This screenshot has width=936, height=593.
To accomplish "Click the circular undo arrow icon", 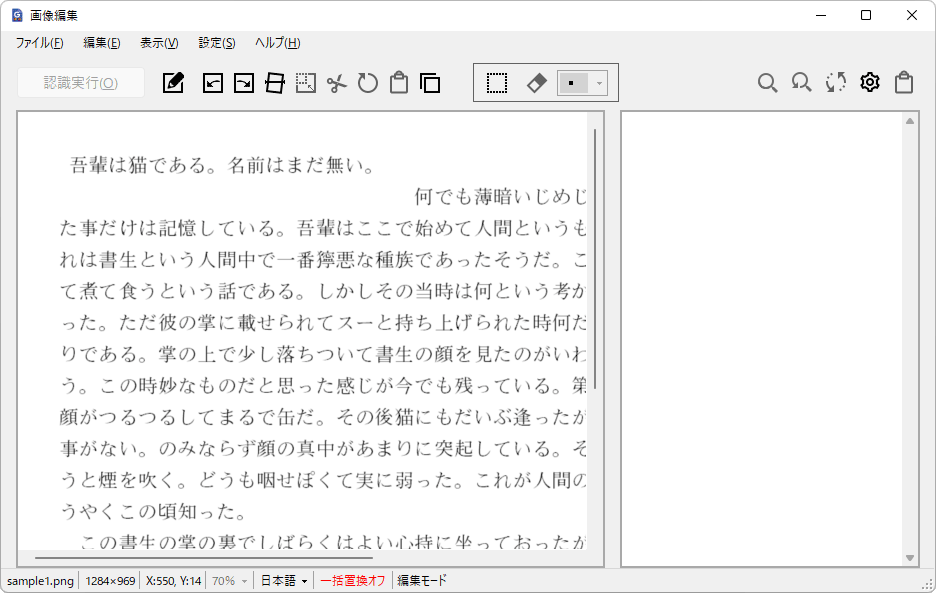I will click(368, 83).
